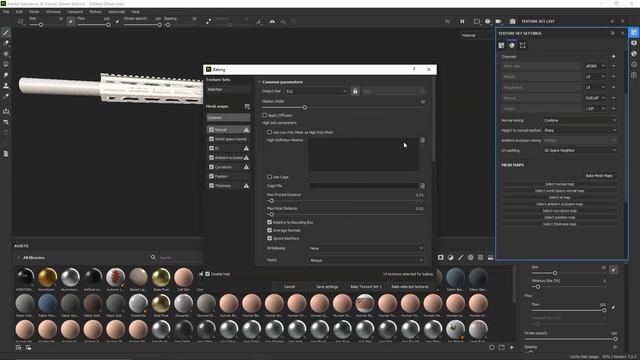Open the Output Size dropdown

[316, 91]
